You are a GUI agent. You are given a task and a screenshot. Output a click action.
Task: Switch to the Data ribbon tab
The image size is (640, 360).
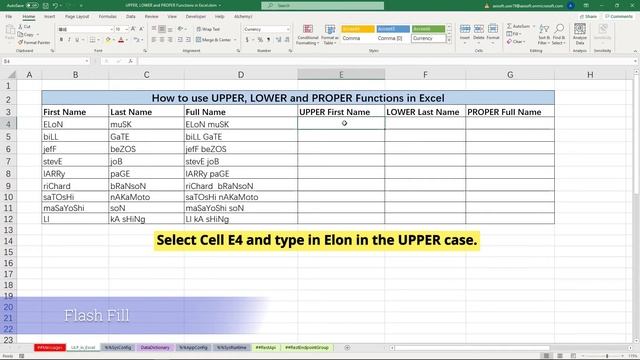click(131, 17)
